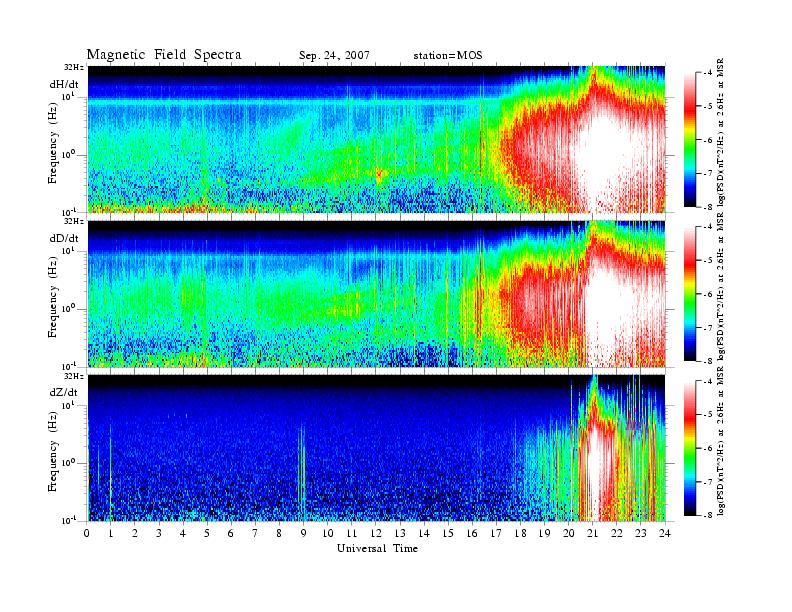Select the dD/dt panel label

[x=64, y=238]
